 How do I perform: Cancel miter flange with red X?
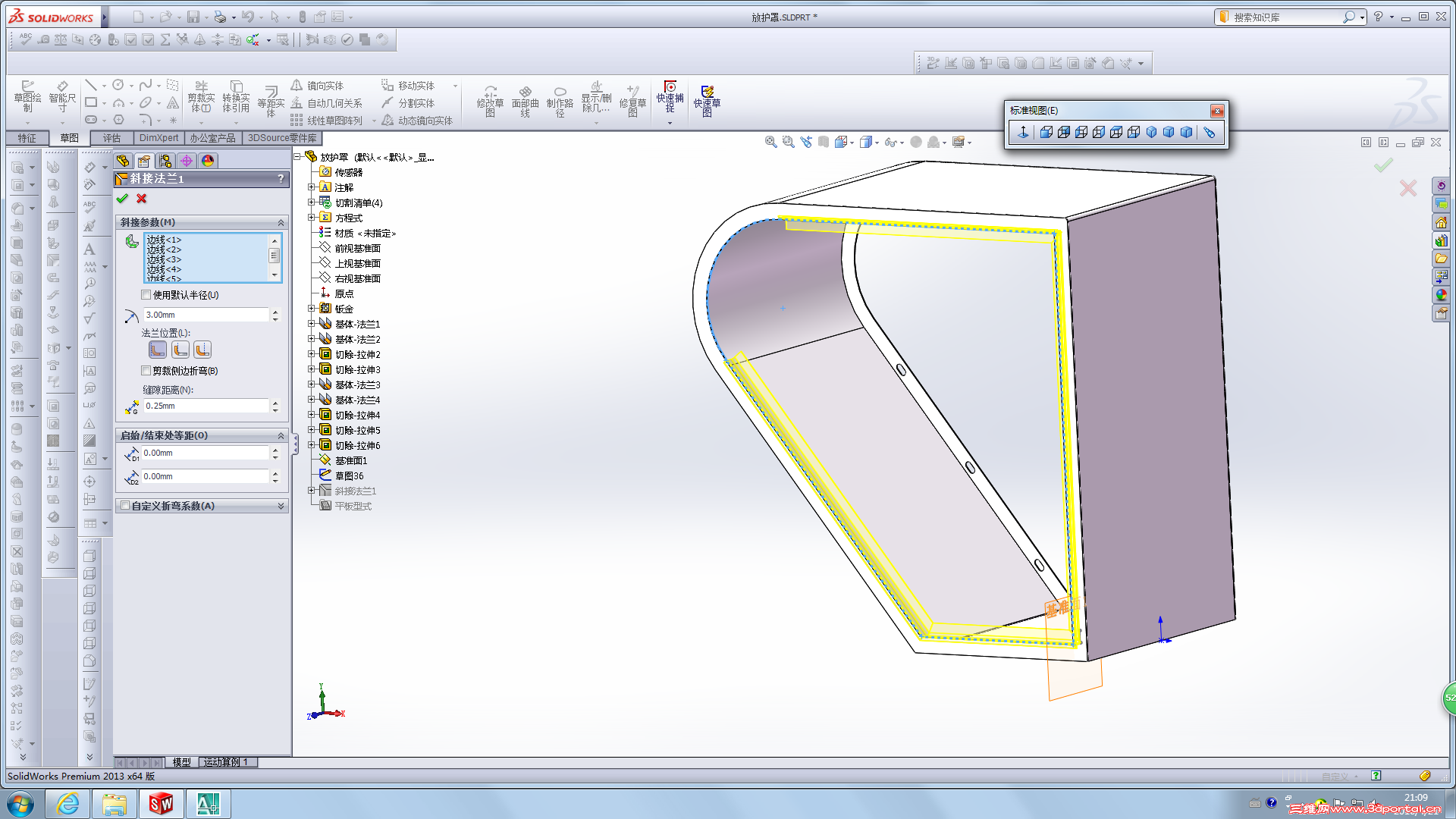click(x=142, y=199)
